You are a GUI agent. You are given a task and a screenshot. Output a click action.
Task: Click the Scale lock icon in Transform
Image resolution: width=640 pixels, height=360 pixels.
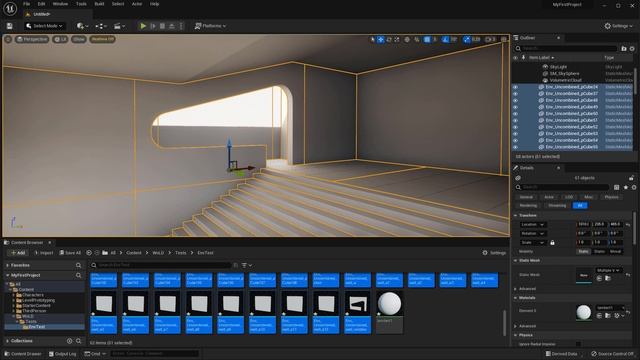(x=552, y=242)
